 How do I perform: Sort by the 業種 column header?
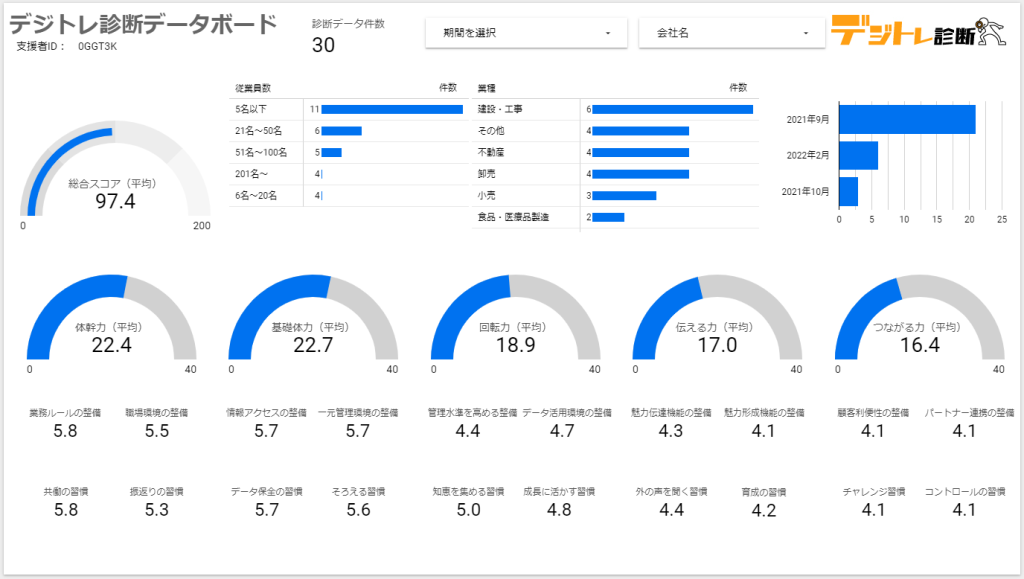pyautogui.click(x=487, y=88)
